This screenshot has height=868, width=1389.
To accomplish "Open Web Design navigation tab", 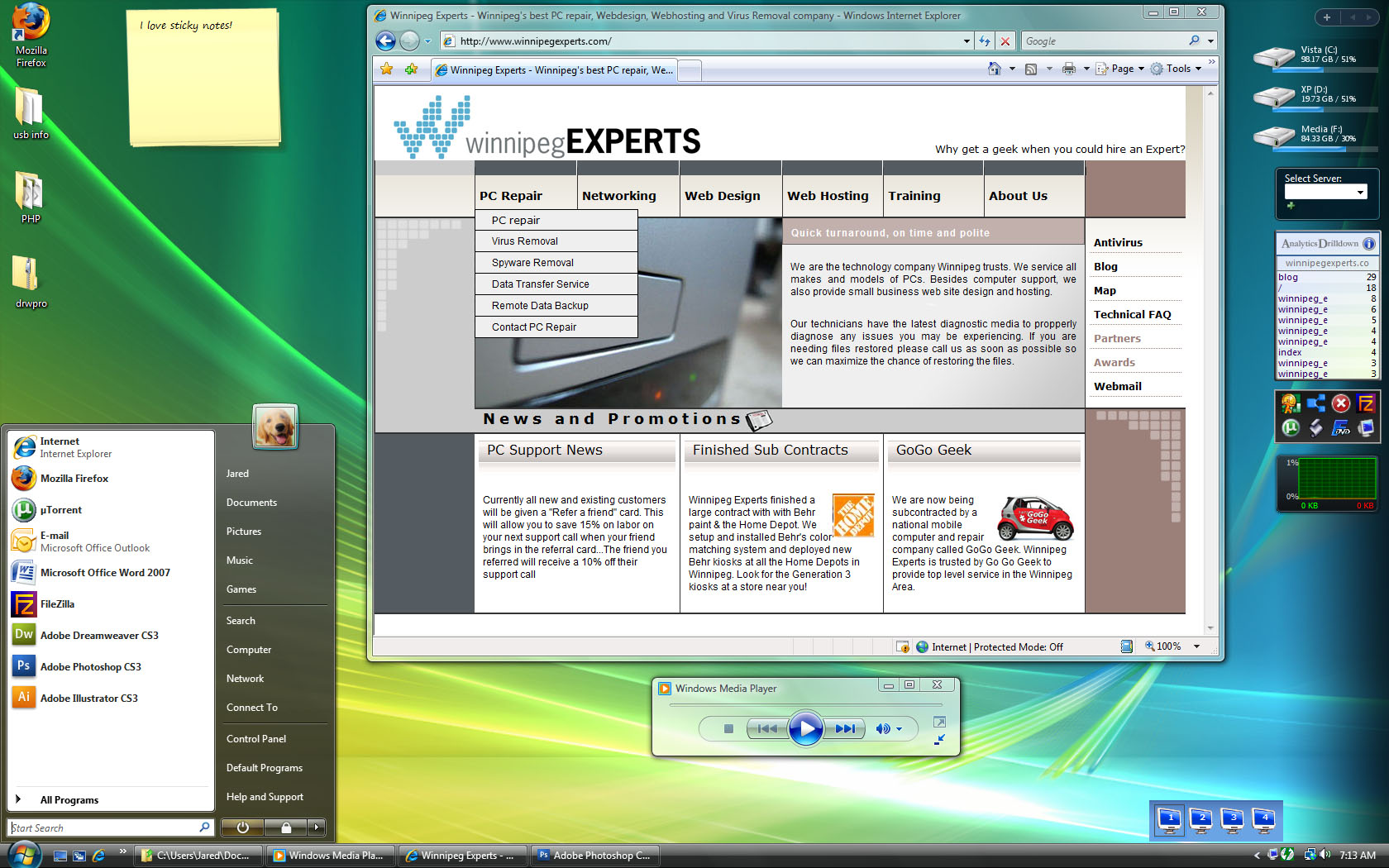I will point(730,196).
